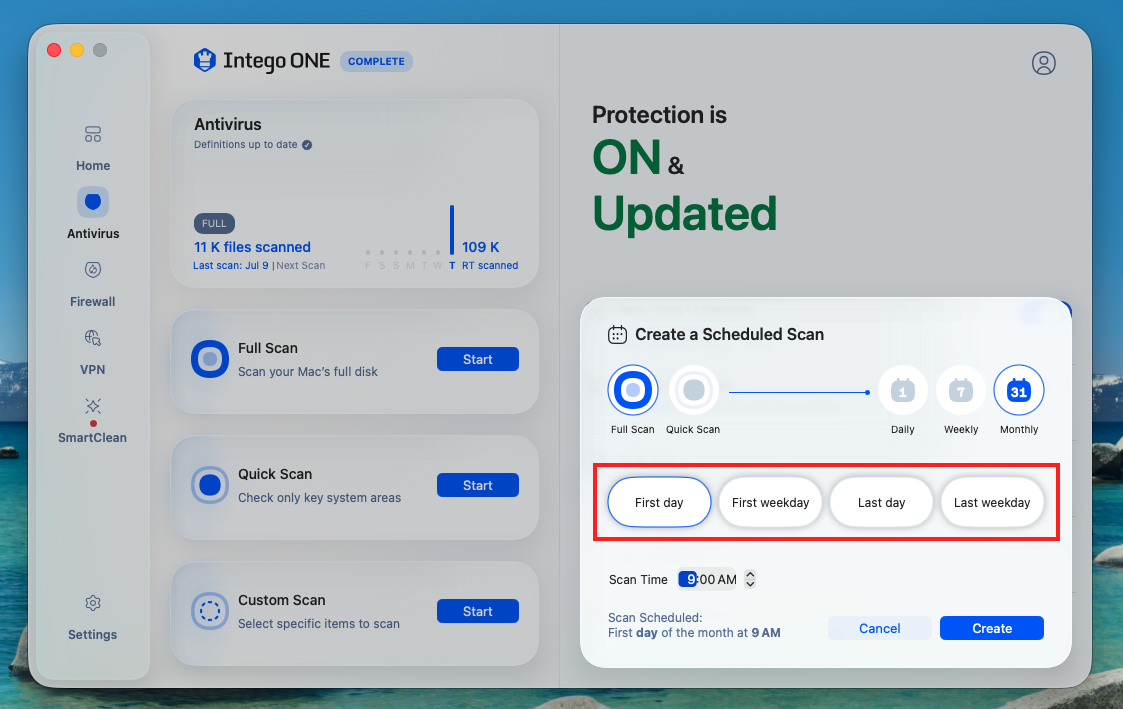Cancel the scheduled scan dialog

tap(879, 628)
